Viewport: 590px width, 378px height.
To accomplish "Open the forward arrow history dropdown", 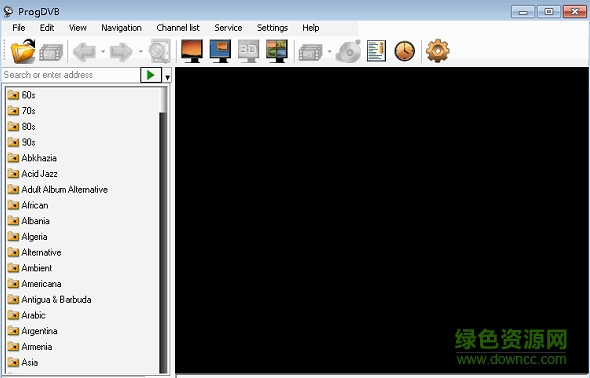I will (x=140, y=52).
